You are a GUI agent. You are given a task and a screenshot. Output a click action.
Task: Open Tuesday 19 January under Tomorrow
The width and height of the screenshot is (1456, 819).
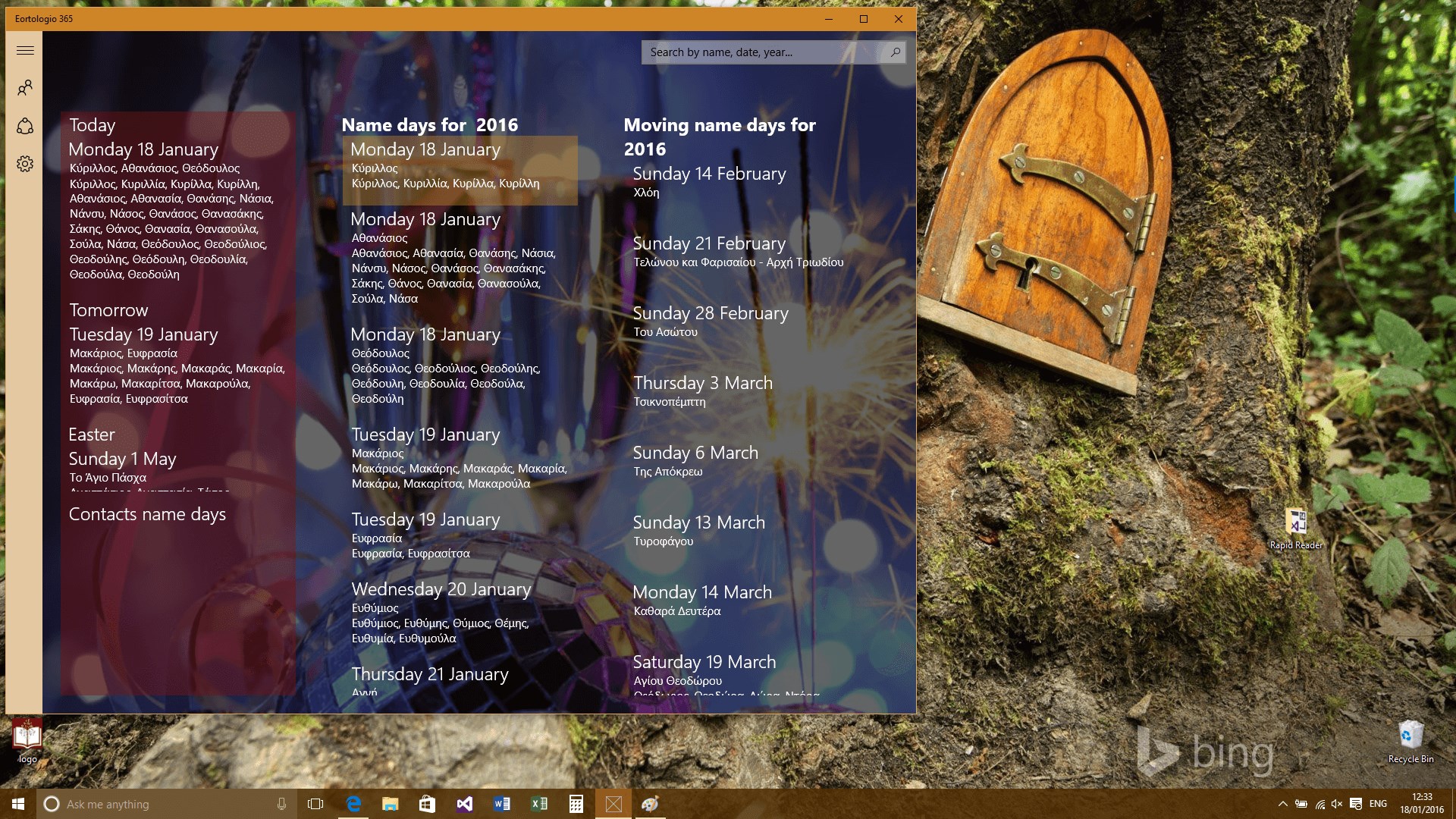point(143,334)
